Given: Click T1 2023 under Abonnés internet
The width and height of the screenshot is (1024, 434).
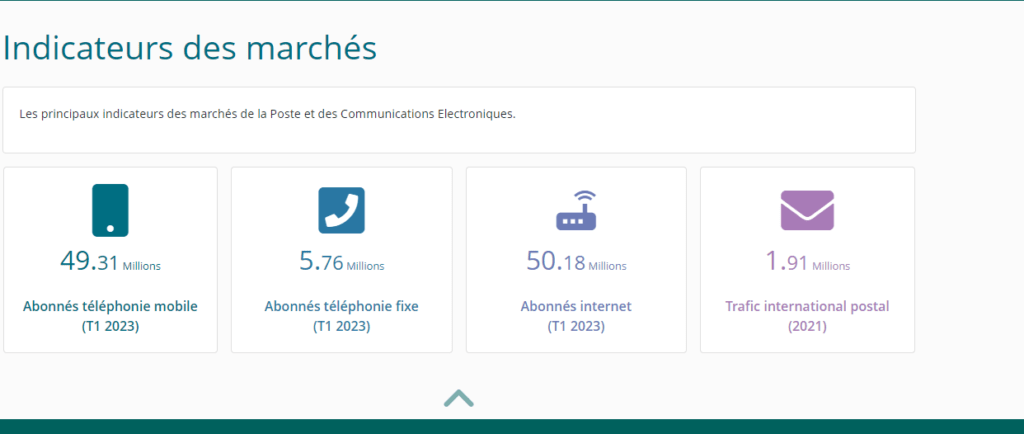Looking at the screenshot, I should 576,326.
